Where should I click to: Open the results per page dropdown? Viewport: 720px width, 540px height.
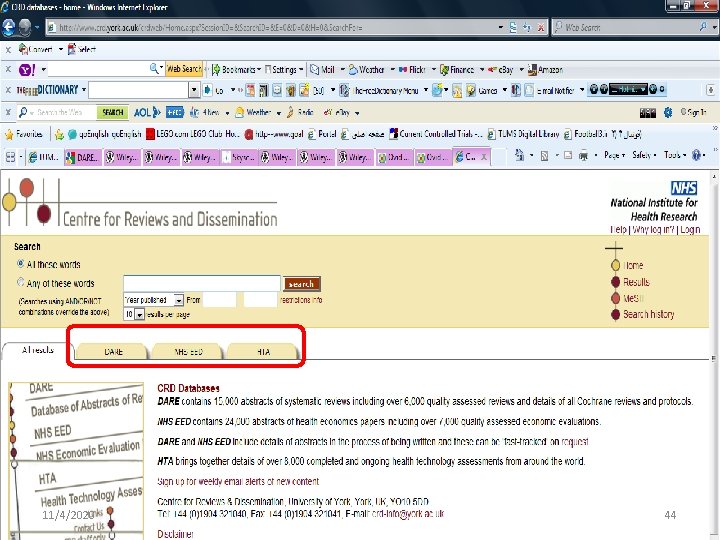[134, 314]
